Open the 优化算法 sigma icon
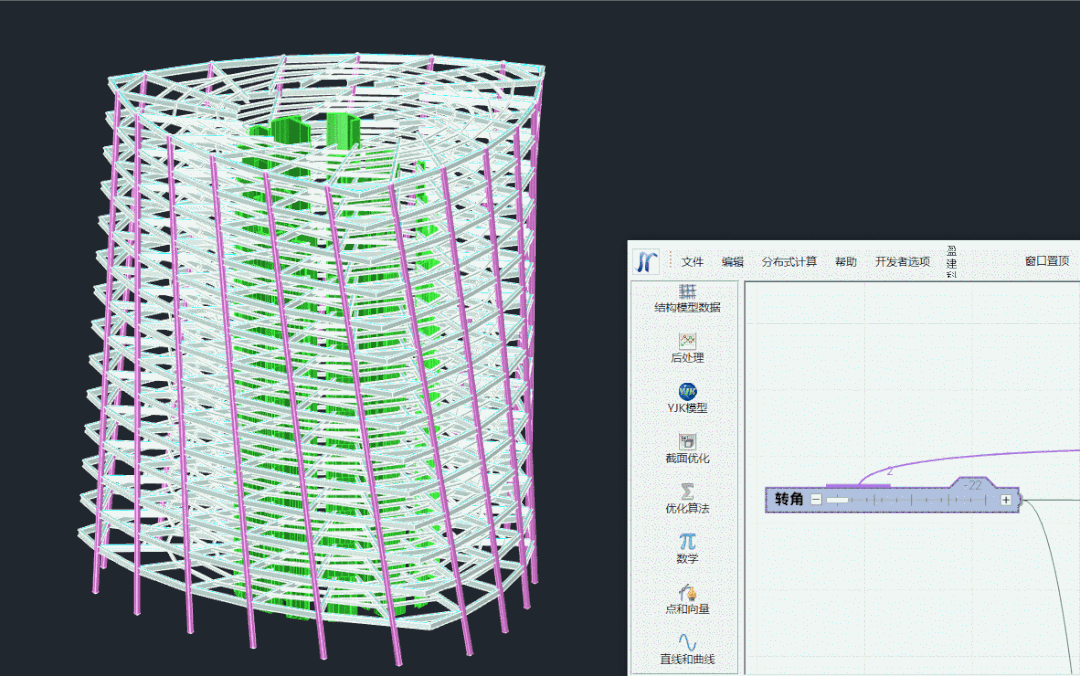Viewport: 1080px width, 676px height. coord(687,491)
